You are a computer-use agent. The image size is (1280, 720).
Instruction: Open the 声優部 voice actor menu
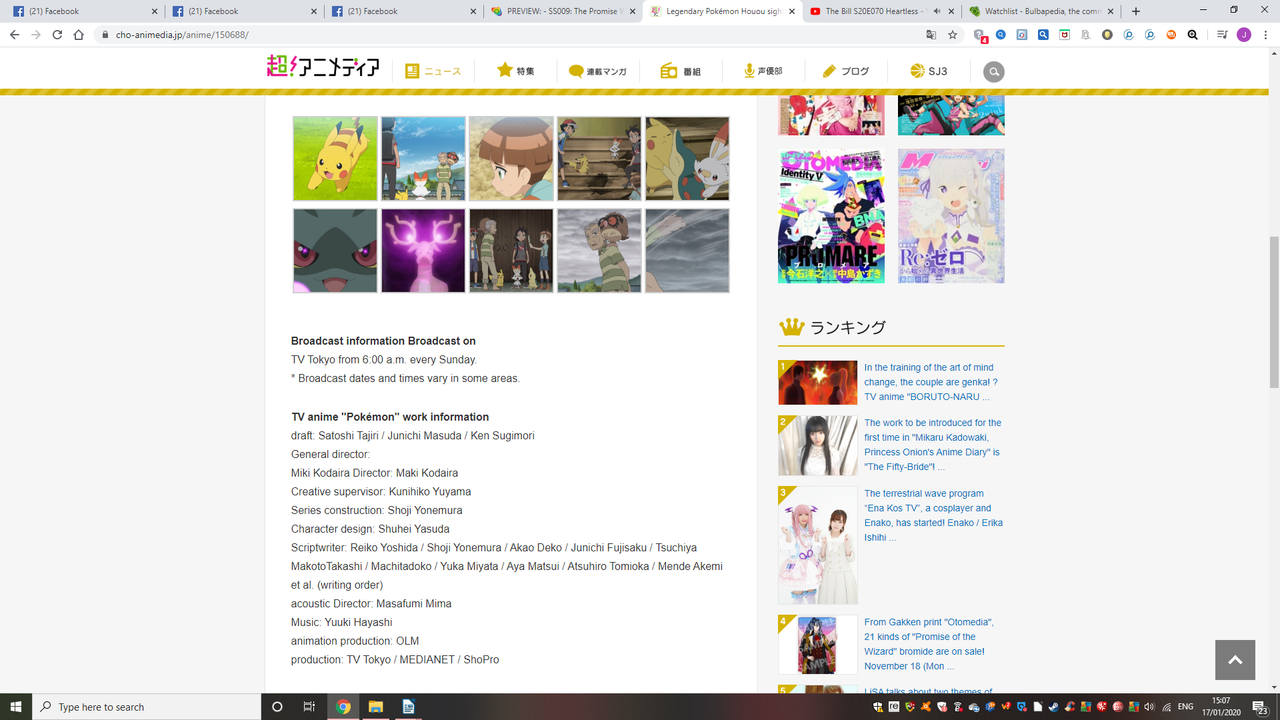pyautogui.click(x=763, y=72)
